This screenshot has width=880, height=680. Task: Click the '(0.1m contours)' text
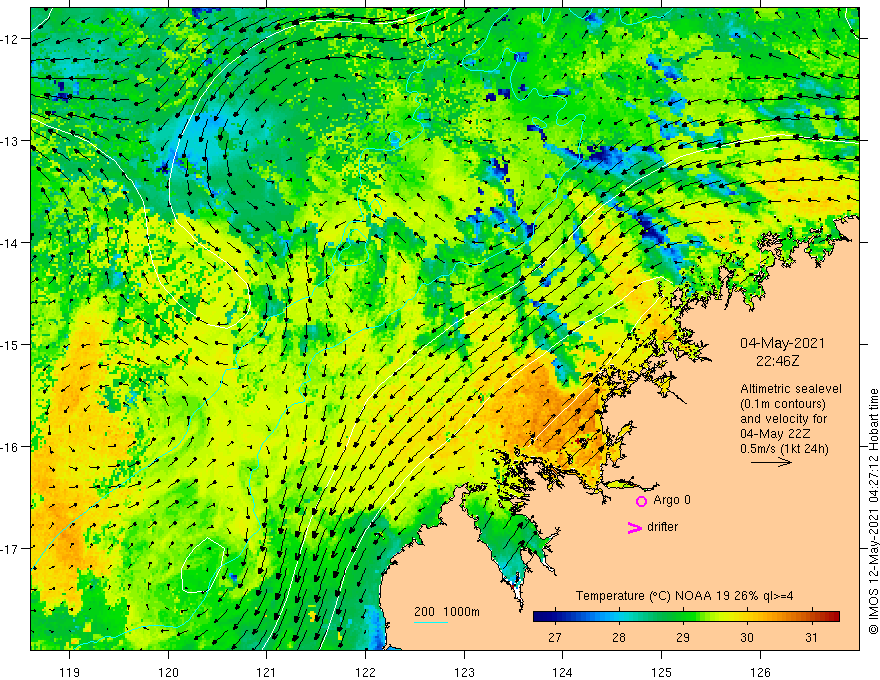point(783,404)
